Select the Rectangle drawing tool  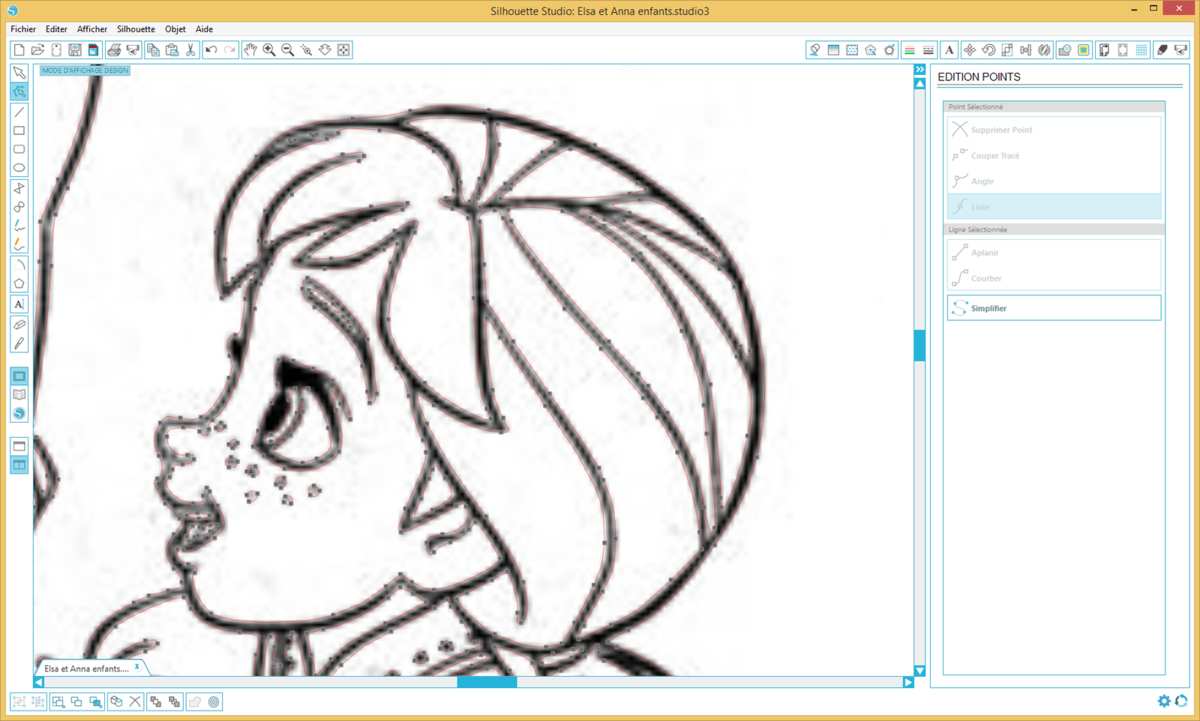[x=19, y=131]
